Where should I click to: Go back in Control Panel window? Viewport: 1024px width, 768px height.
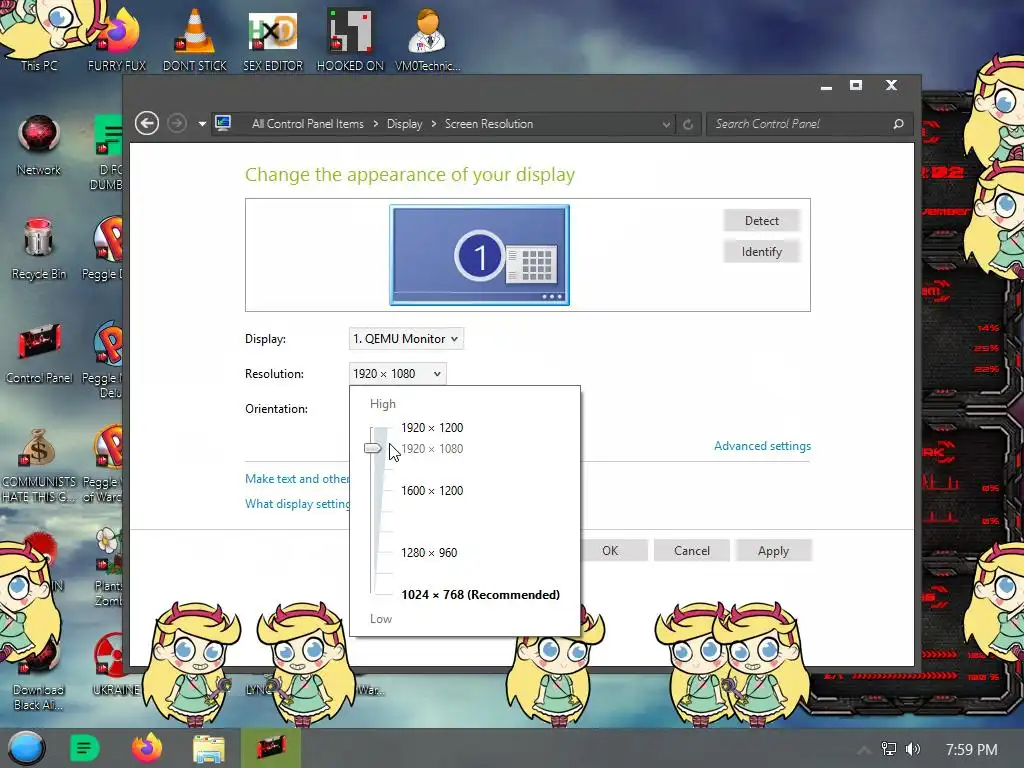[147, 123]
